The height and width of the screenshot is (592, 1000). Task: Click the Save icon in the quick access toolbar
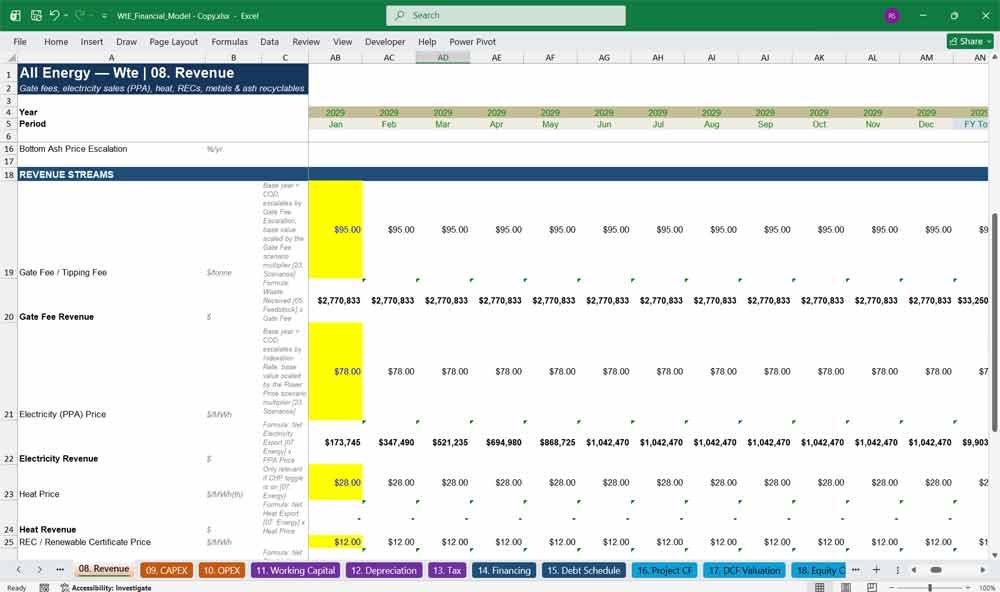[36, 15]
